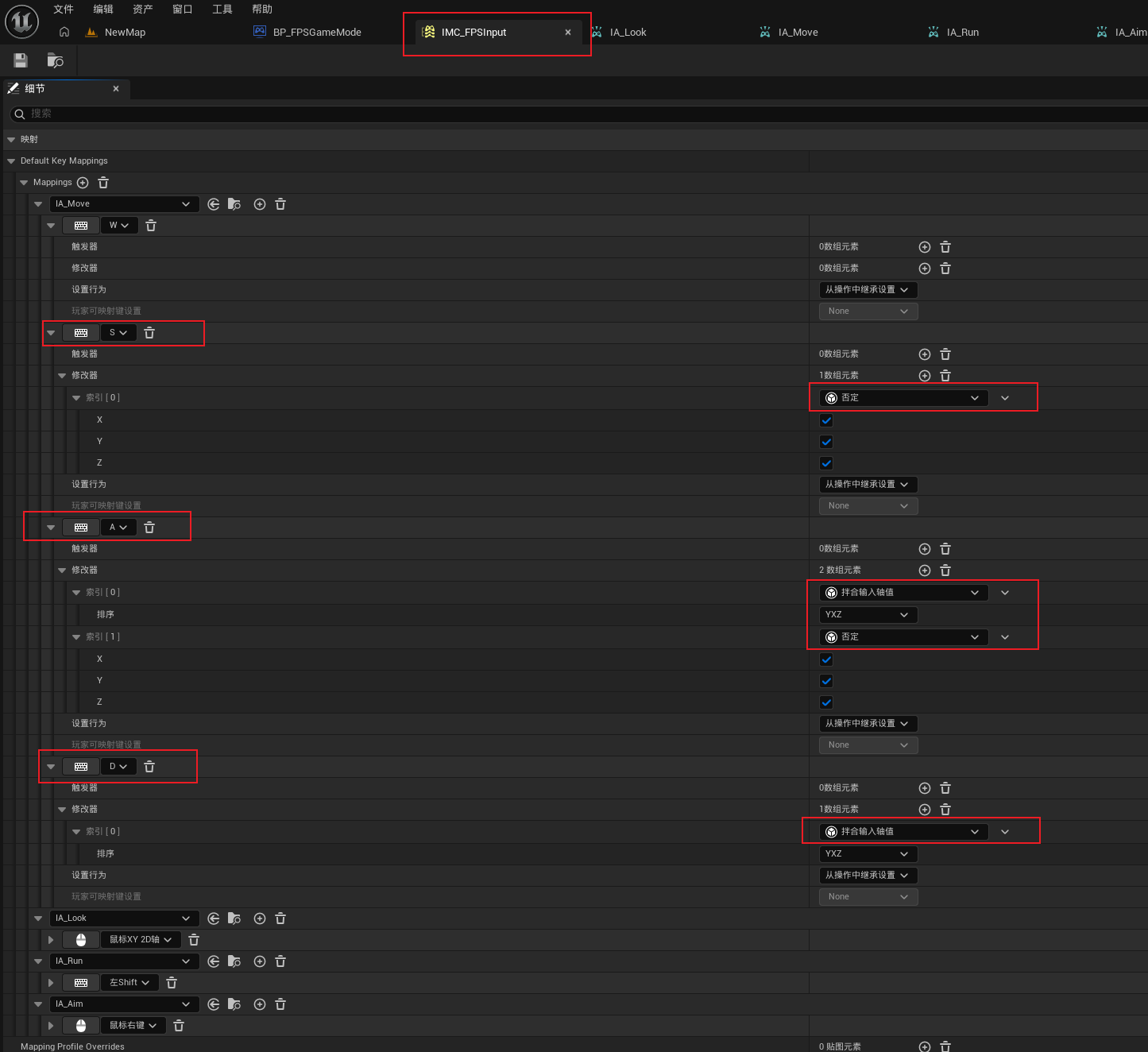Screen dimensions: 1148x1052
Task: Open extra options arrow beside 否定 under S
Action: tap(1005, 398)
